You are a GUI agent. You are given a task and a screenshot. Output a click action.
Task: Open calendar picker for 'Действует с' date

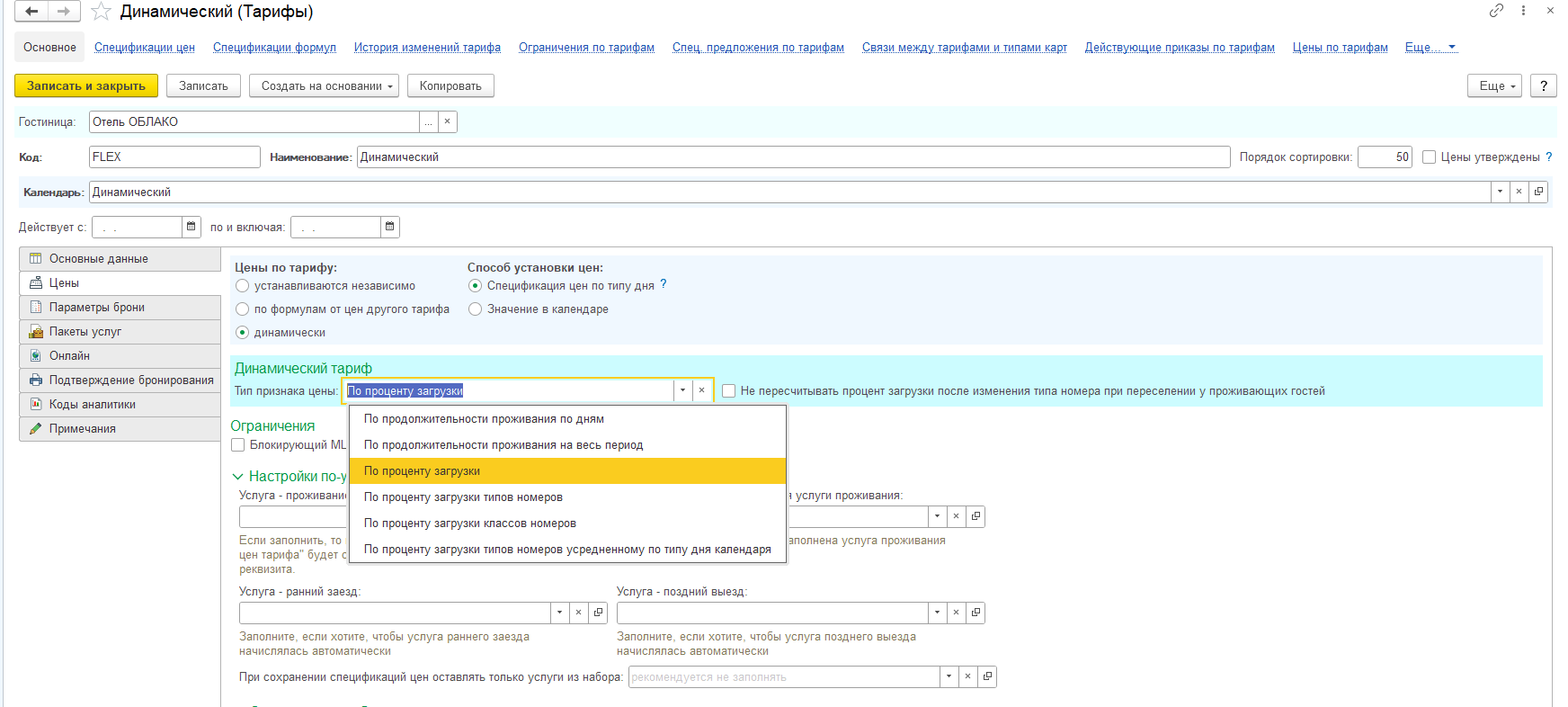pos(192,227)
